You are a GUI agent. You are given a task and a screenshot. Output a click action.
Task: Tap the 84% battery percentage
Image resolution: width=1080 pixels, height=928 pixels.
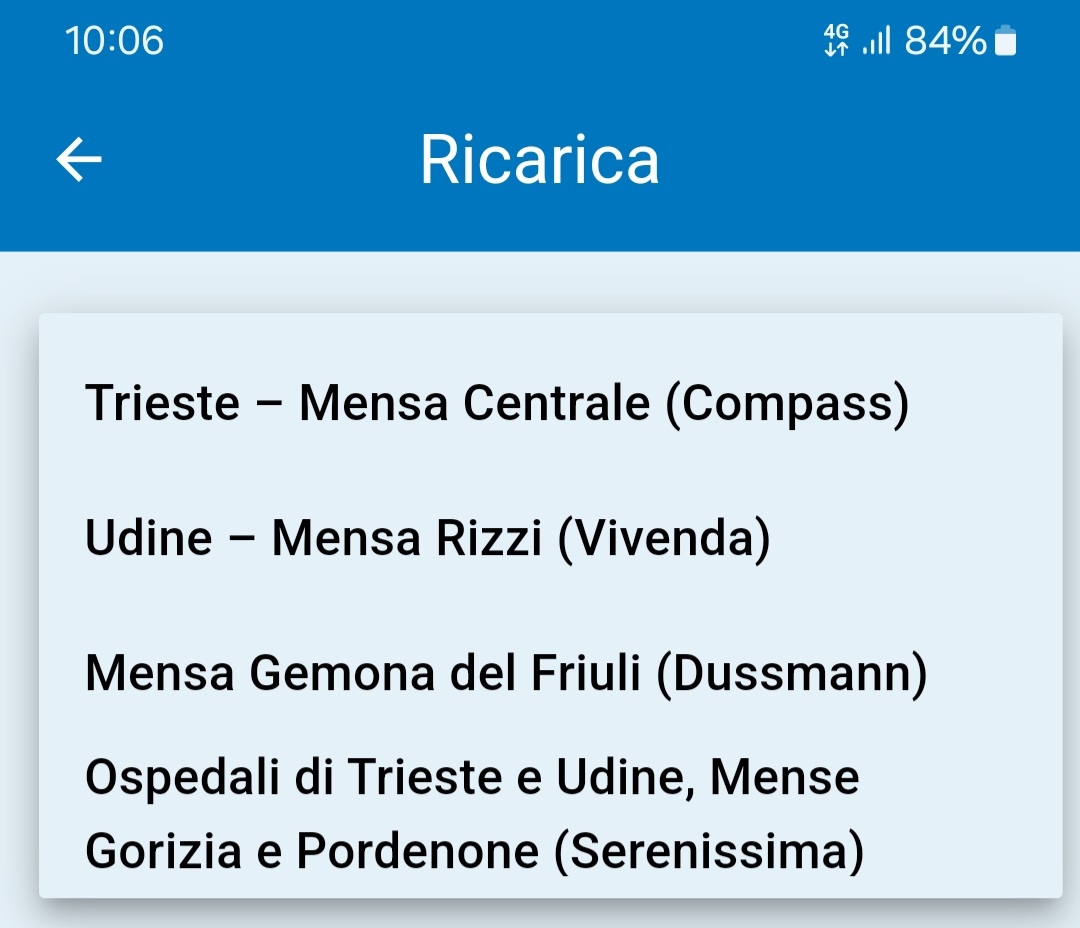[946, 40]
